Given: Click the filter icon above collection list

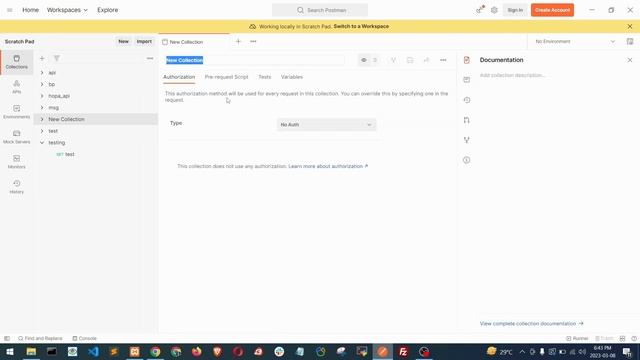Looking at the screenshot, I should [x=57, y=58].
